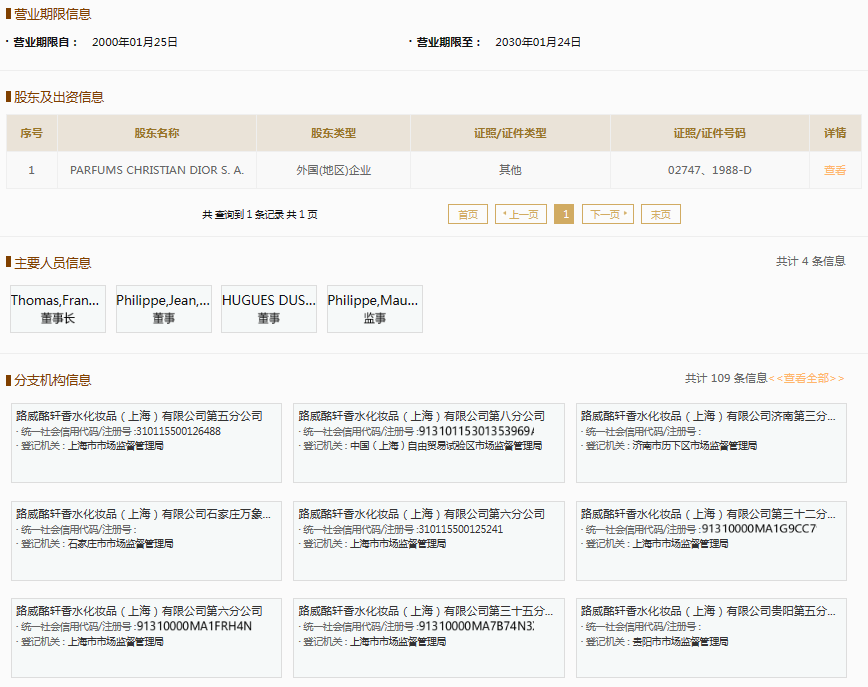Open the 第八分公司 branch card

pos(428,442)
